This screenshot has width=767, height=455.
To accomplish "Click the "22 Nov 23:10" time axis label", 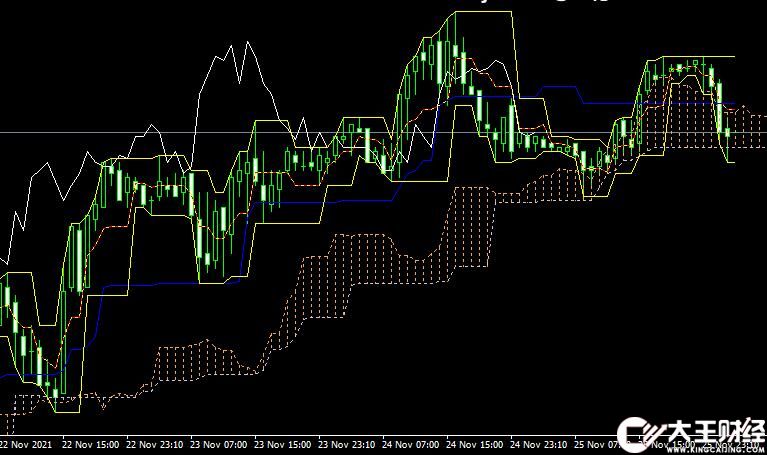I will pos(155,445).
